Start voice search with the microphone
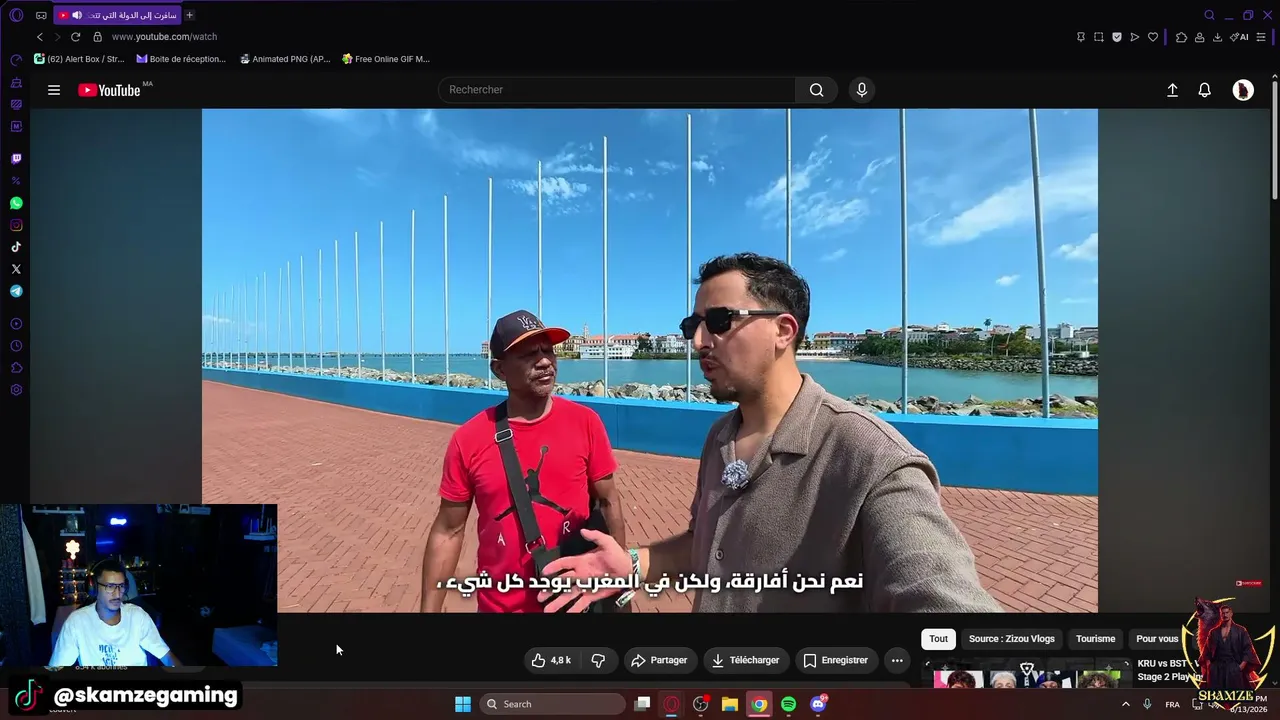 tap(862, 90)
